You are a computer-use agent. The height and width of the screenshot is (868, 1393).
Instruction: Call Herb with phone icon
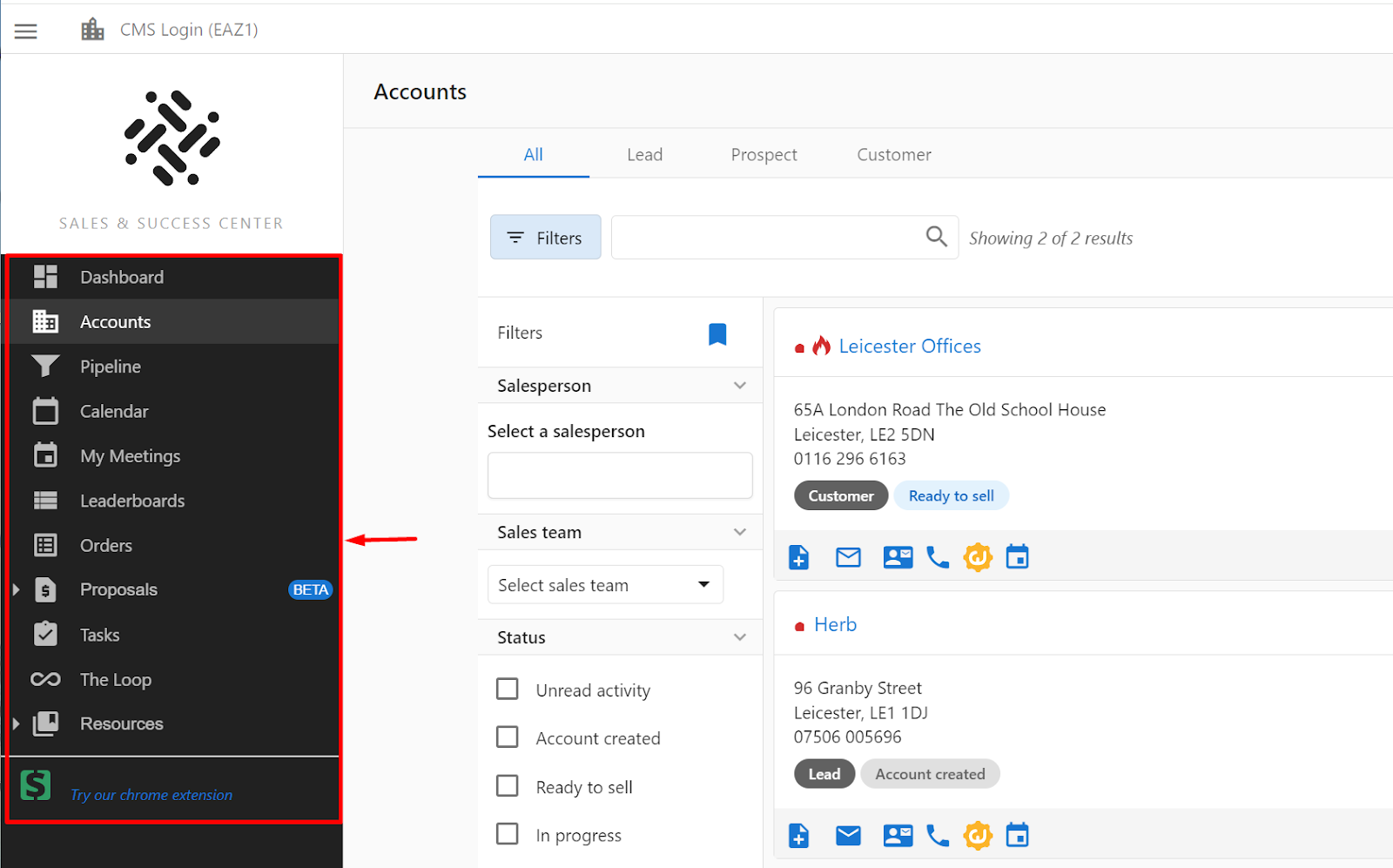[x=938, y=836]
